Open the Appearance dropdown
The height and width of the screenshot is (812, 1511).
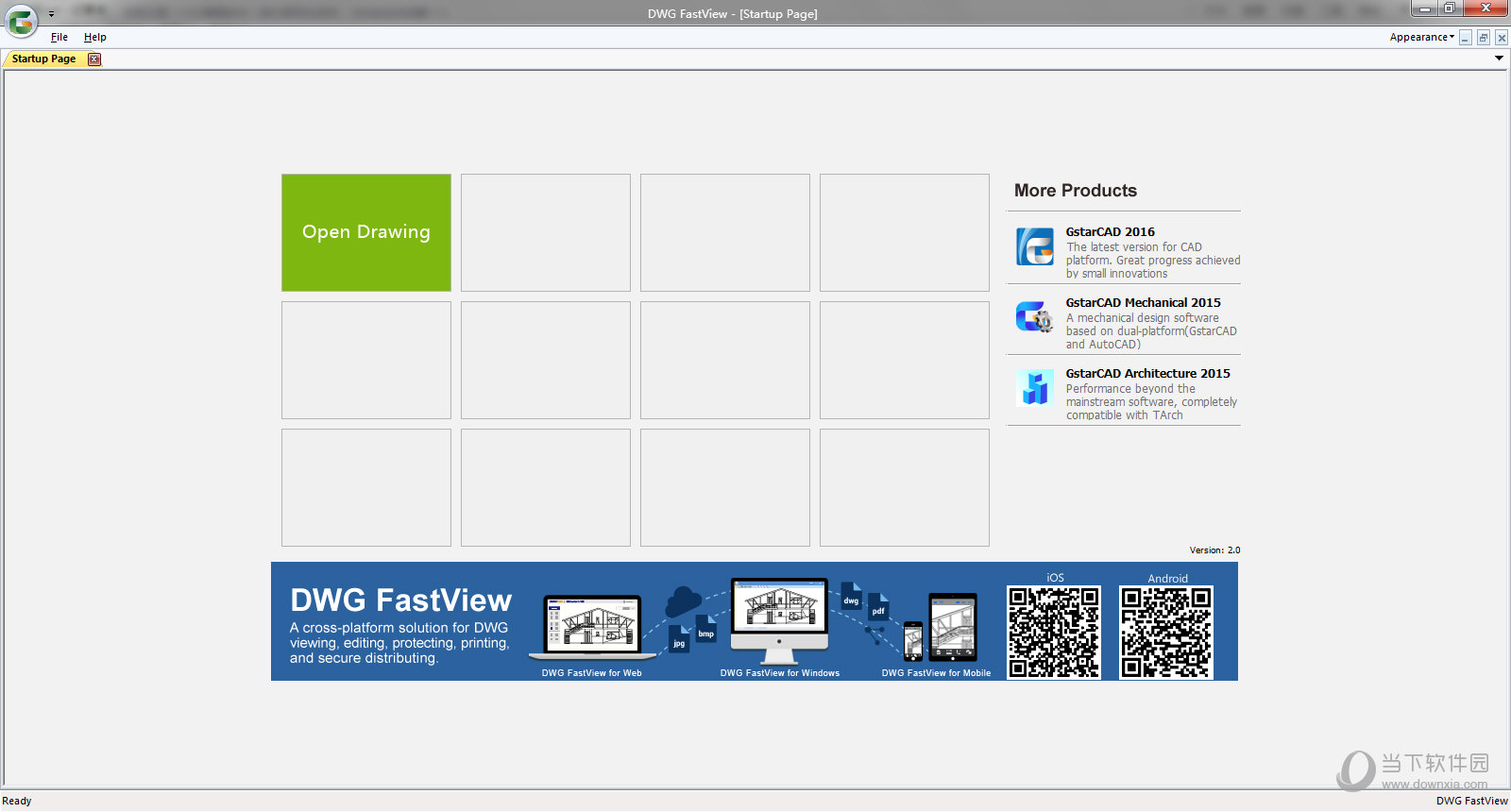tap(1422, 37)
